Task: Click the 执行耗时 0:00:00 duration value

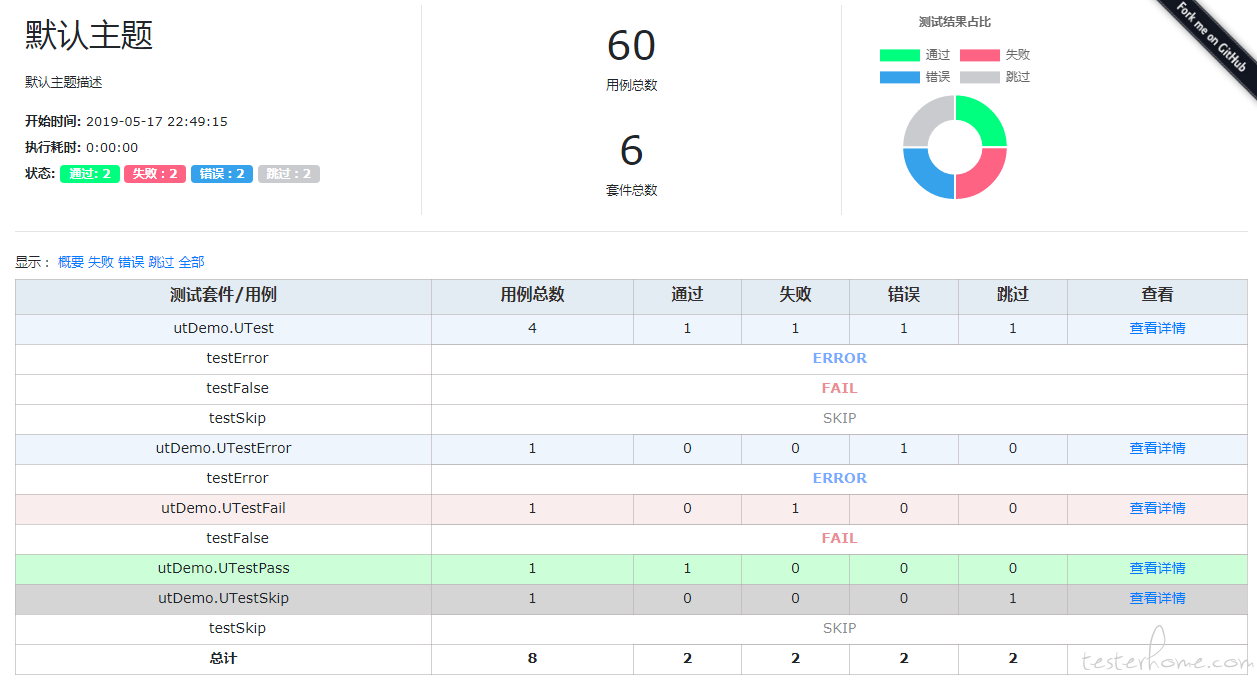Action: pyautogui.click(x=112, y=148)
